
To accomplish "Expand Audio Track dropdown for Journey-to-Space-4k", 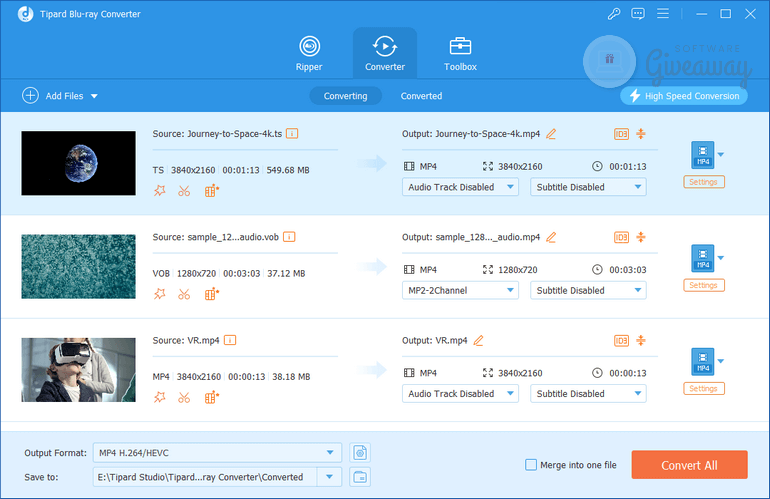I will pos(460,187).
